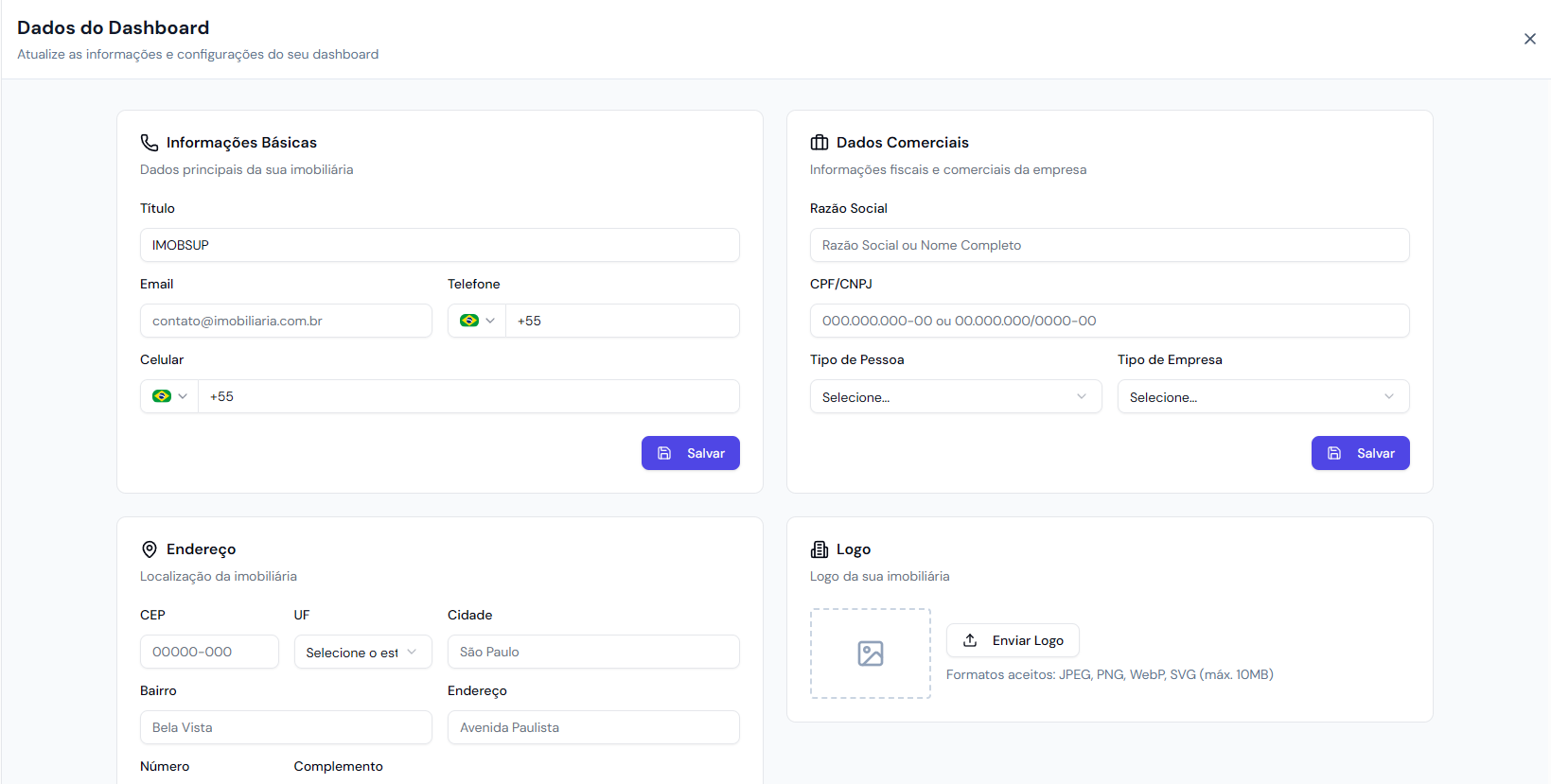Save the Dados Comerciais section
Viewport: 1551px width, 784px height.
1360,453
